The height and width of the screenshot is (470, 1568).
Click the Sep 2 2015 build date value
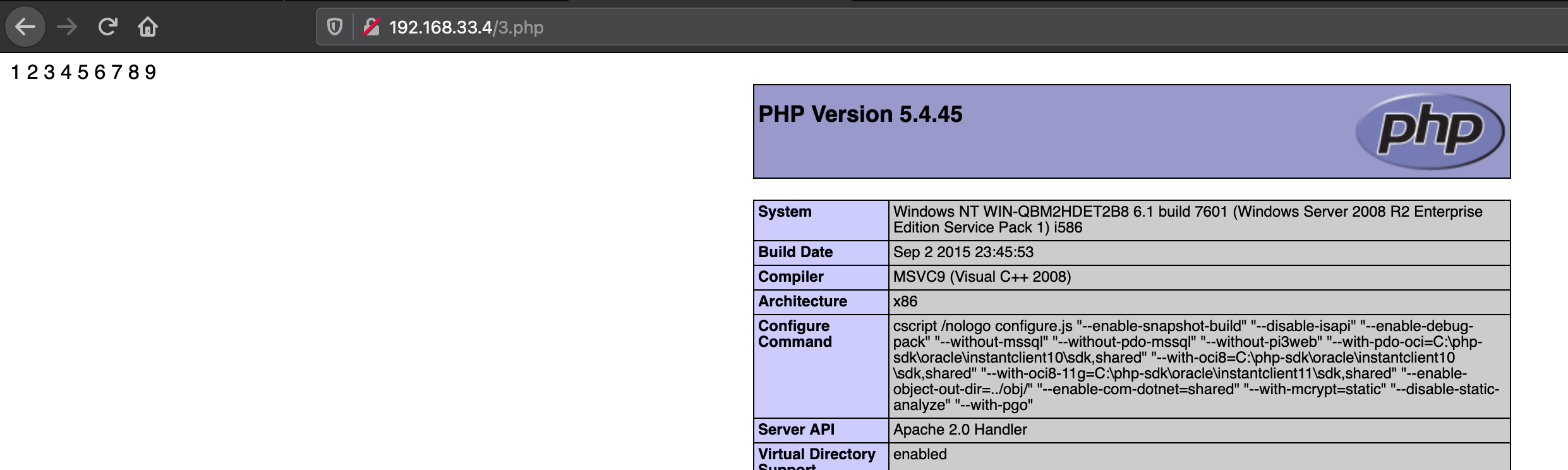click(963, 252)
